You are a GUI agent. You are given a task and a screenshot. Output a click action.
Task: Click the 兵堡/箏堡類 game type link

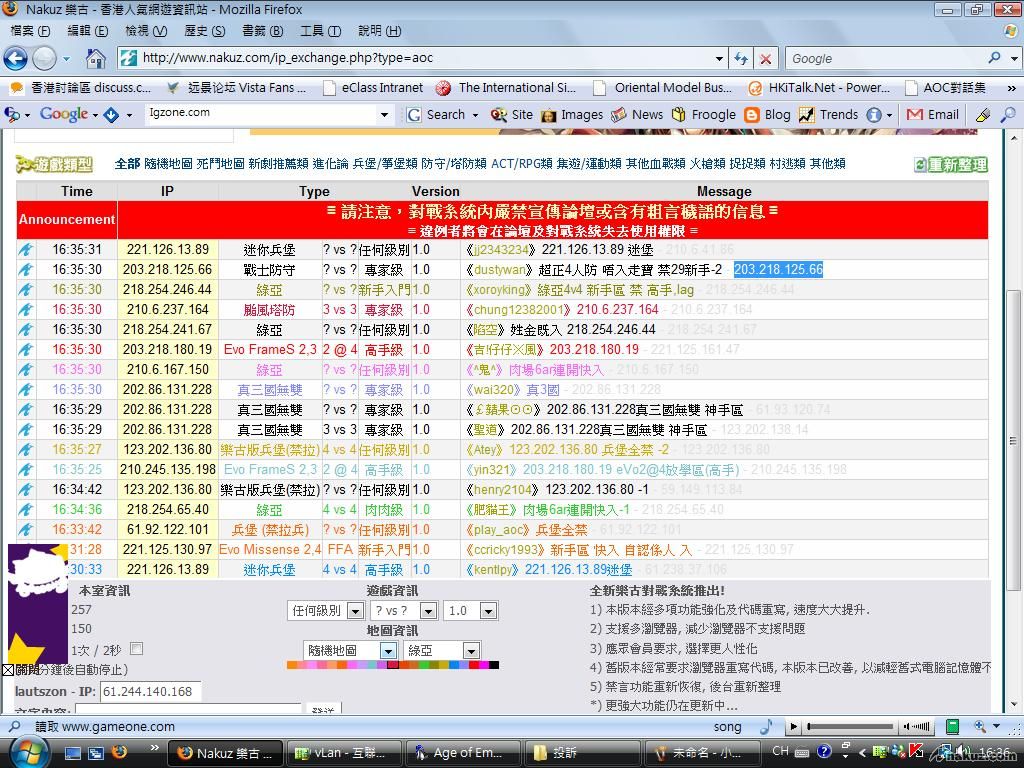384,164
